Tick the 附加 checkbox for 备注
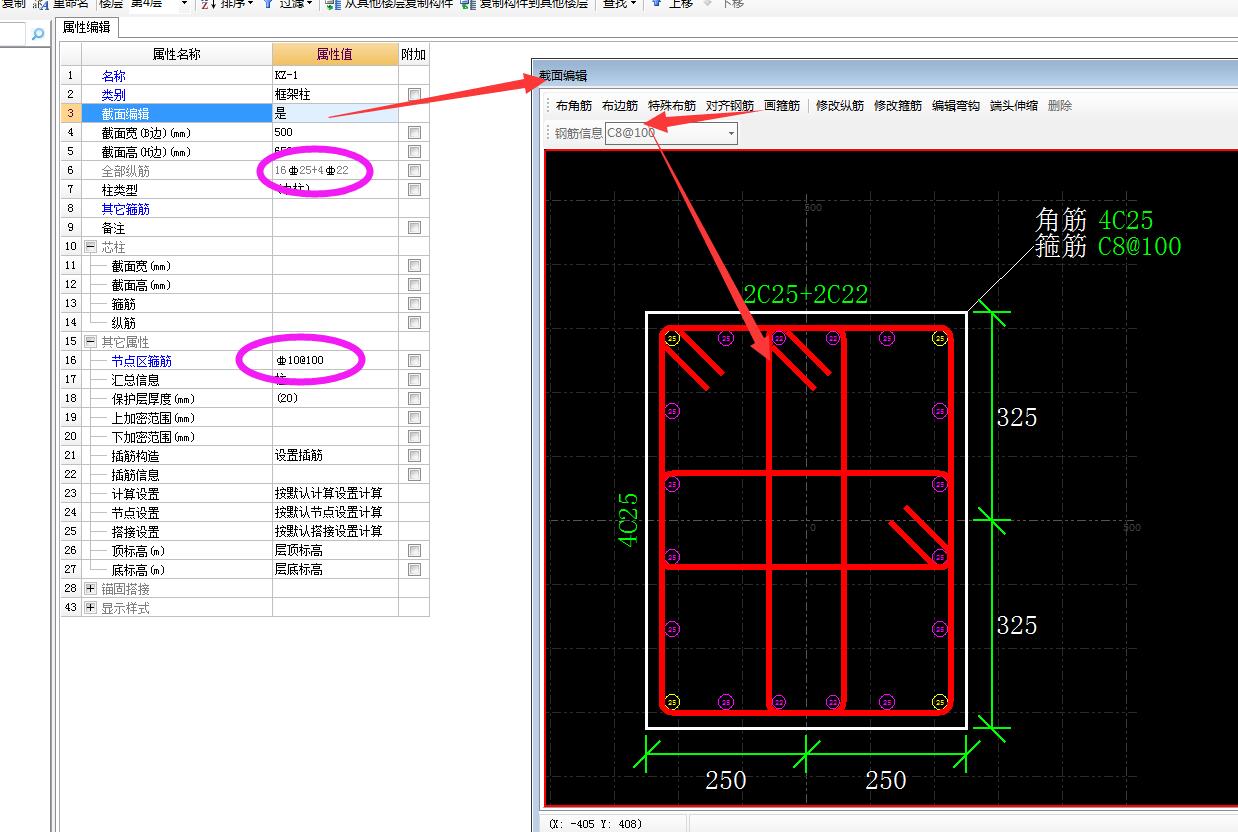 [x=414, y=227]
